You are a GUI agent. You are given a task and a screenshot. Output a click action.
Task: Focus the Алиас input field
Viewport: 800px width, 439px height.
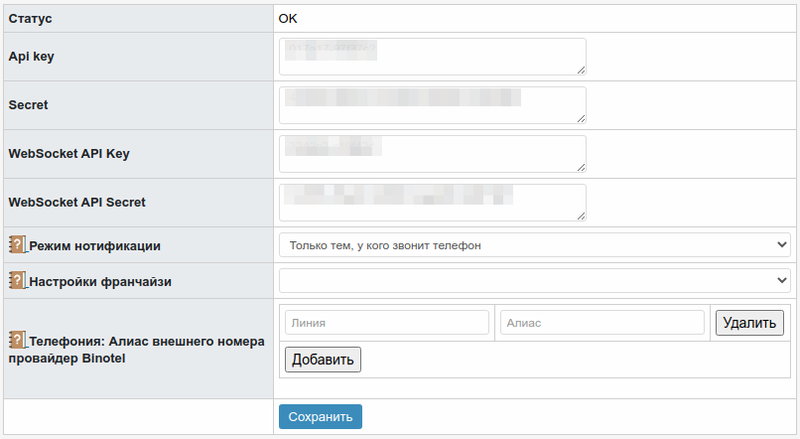pos(603,323)
